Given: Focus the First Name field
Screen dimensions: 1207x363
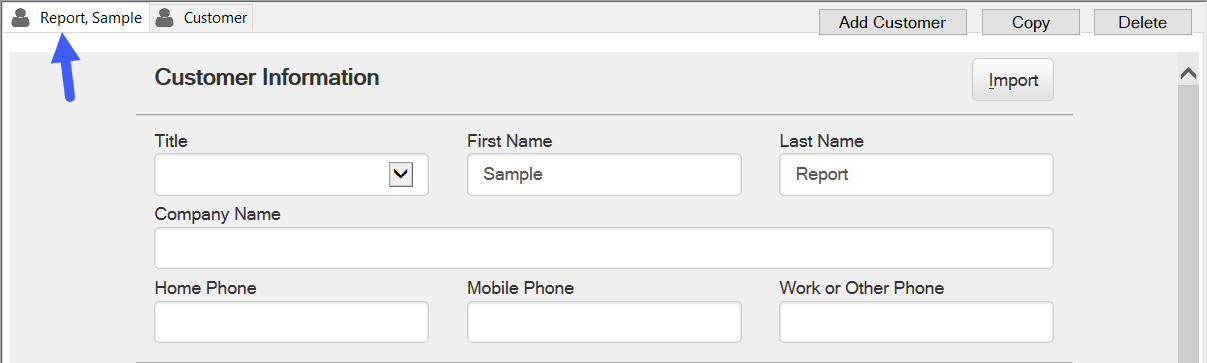Looking at the screenshot, I should coord(604,174).
